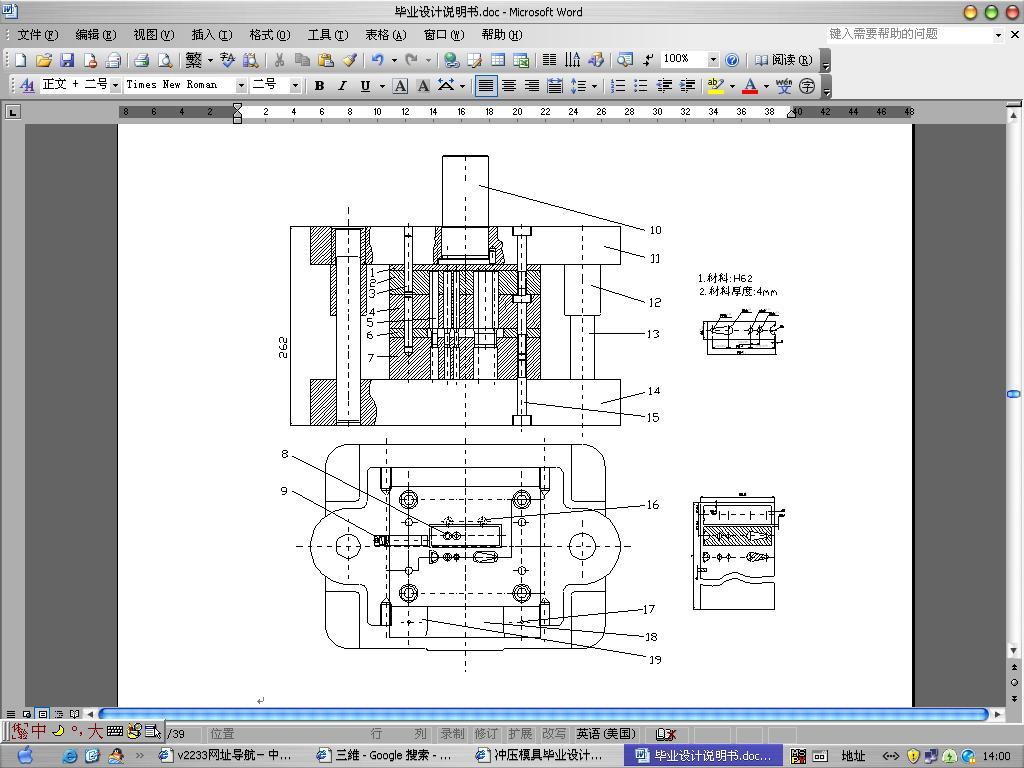Open the style dropdown showing 正文 + 二号
The height and width of the screenshot is (768, 1024).
116,86
